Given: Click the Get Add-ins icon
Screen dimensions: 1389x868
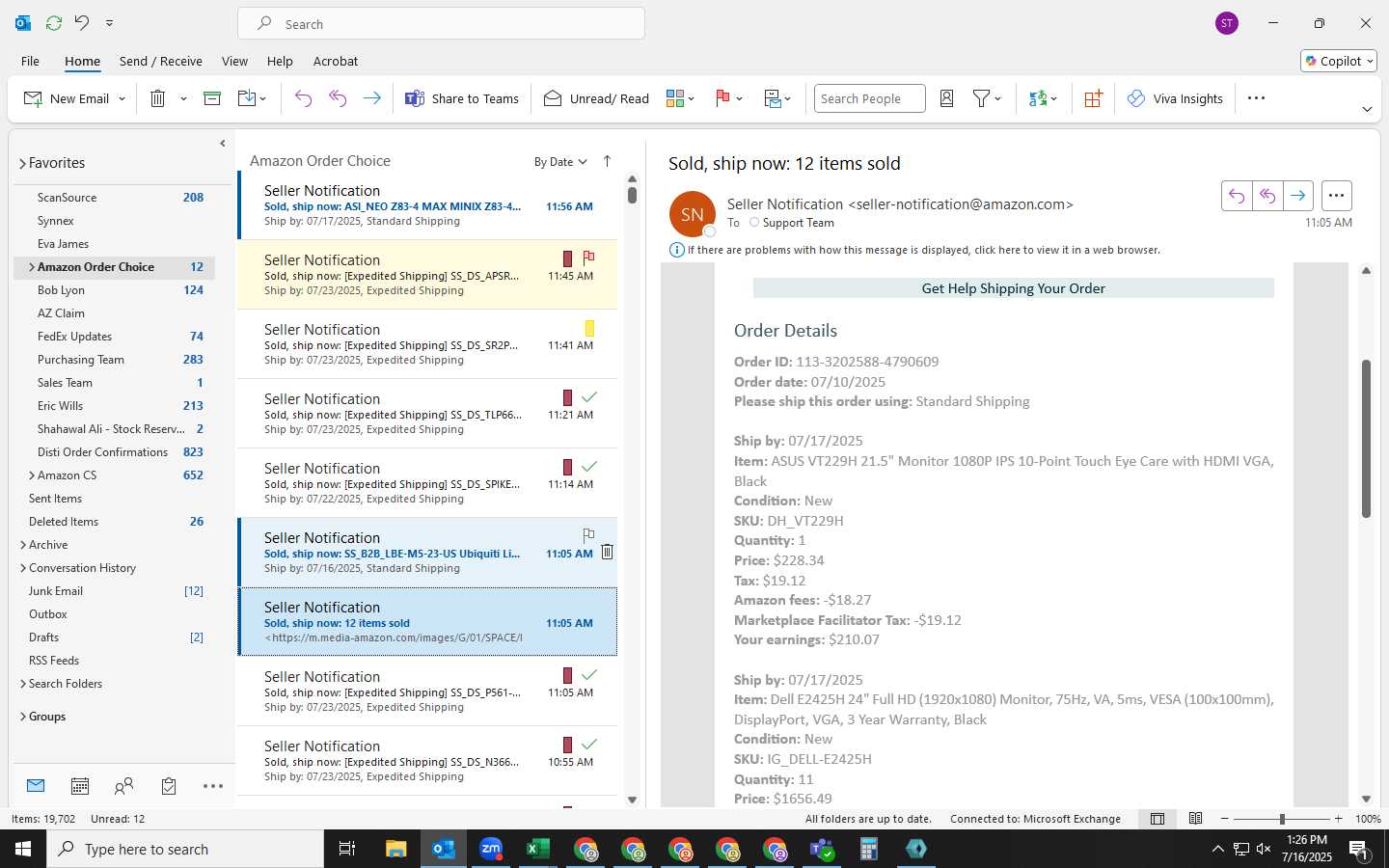Looking at the screenshot, I should pos(1093,98).
